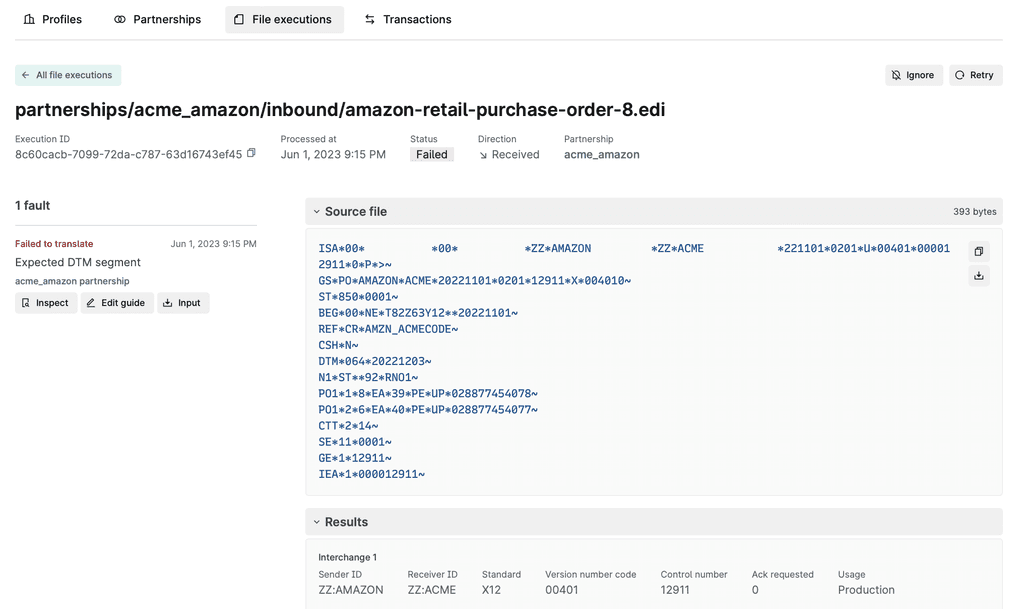Click the Received direction arrow indicator
Image resolution: width=1024 pixels, height=609 pixels.
pos(481,154)
